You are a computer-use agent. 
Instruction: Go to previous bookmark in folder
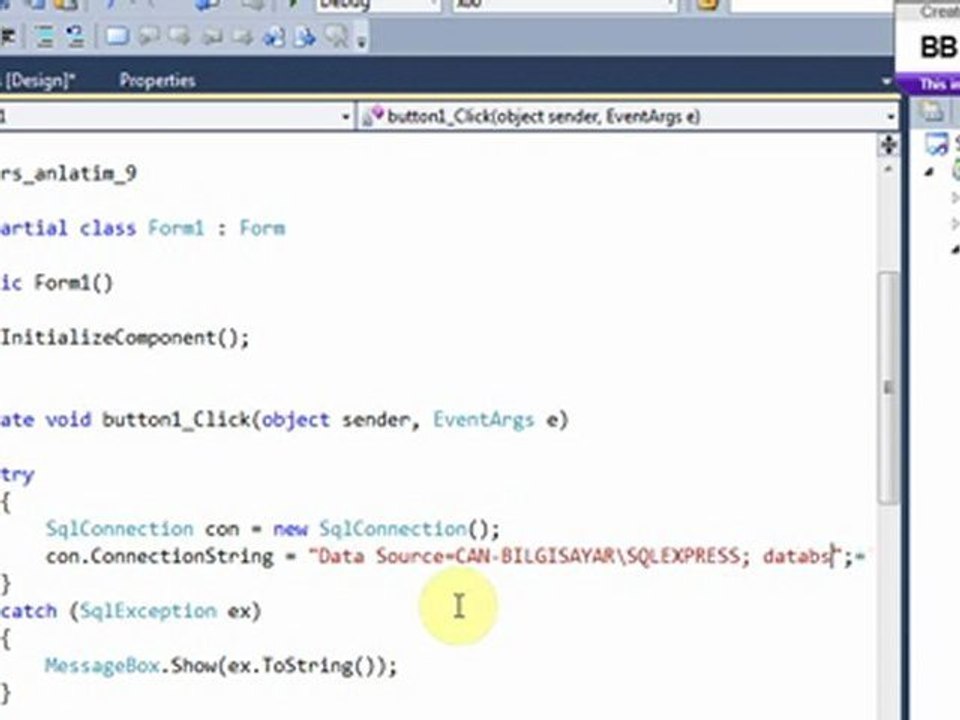pyautogui.click(x=211, y=38)
